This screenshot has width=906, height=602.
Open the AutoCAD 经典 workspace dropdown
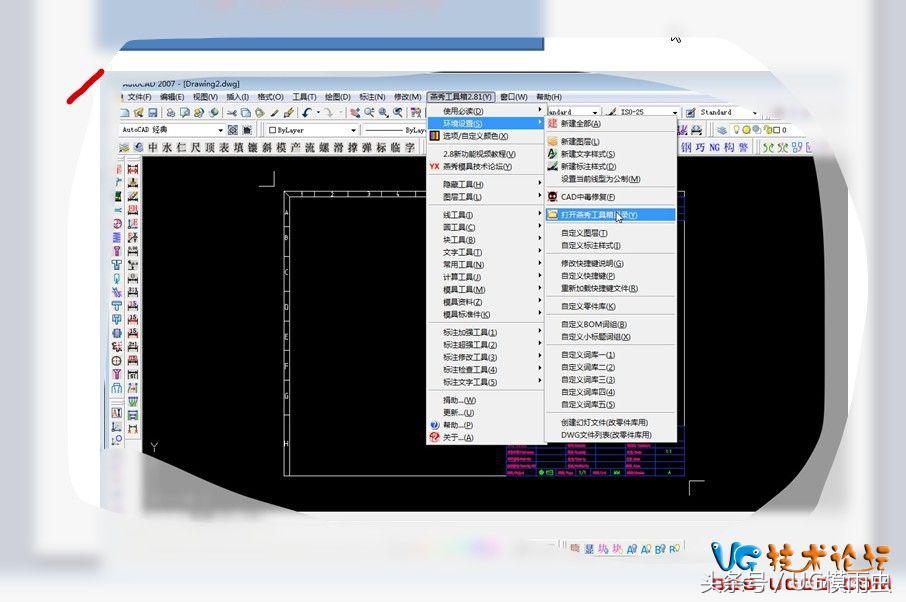pyautogui.click(x=220, y=130)
